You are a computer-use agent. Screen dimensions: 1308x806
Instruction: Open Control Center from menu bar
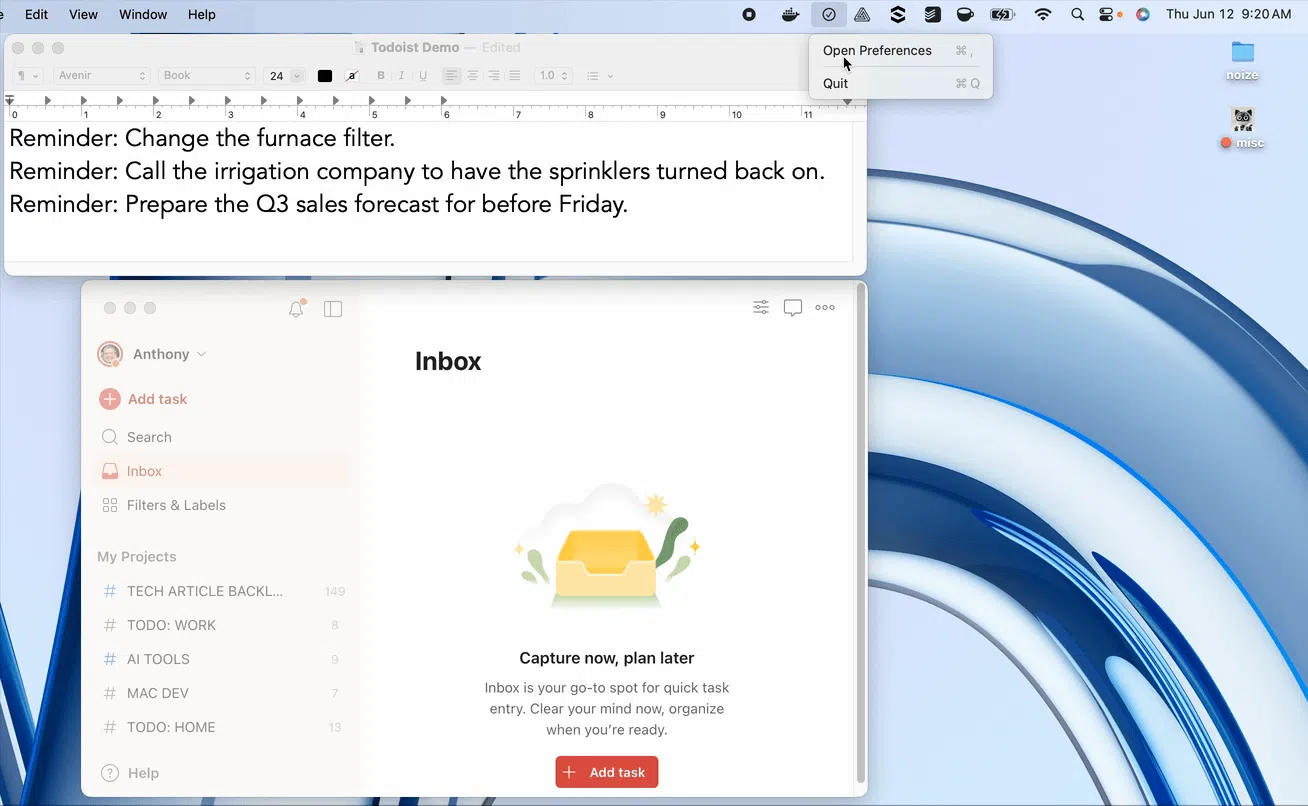tap(1107, 14)
